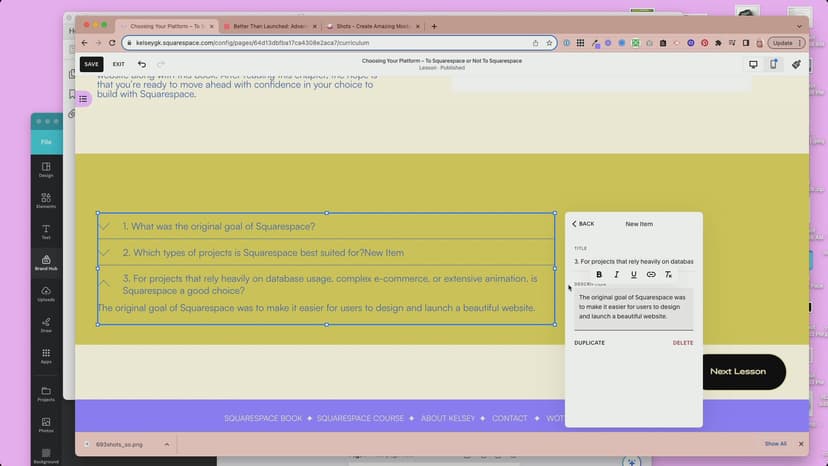Expand the first accordion question
This screenshot has height=466, width=828.
pos(105,227)
